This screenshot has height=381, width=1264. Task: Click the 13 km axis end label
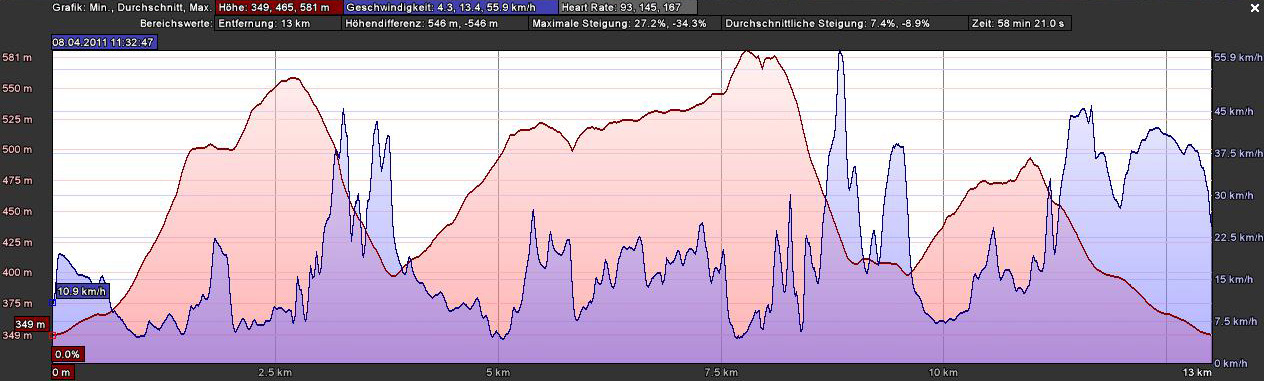tap(1198, 372)
